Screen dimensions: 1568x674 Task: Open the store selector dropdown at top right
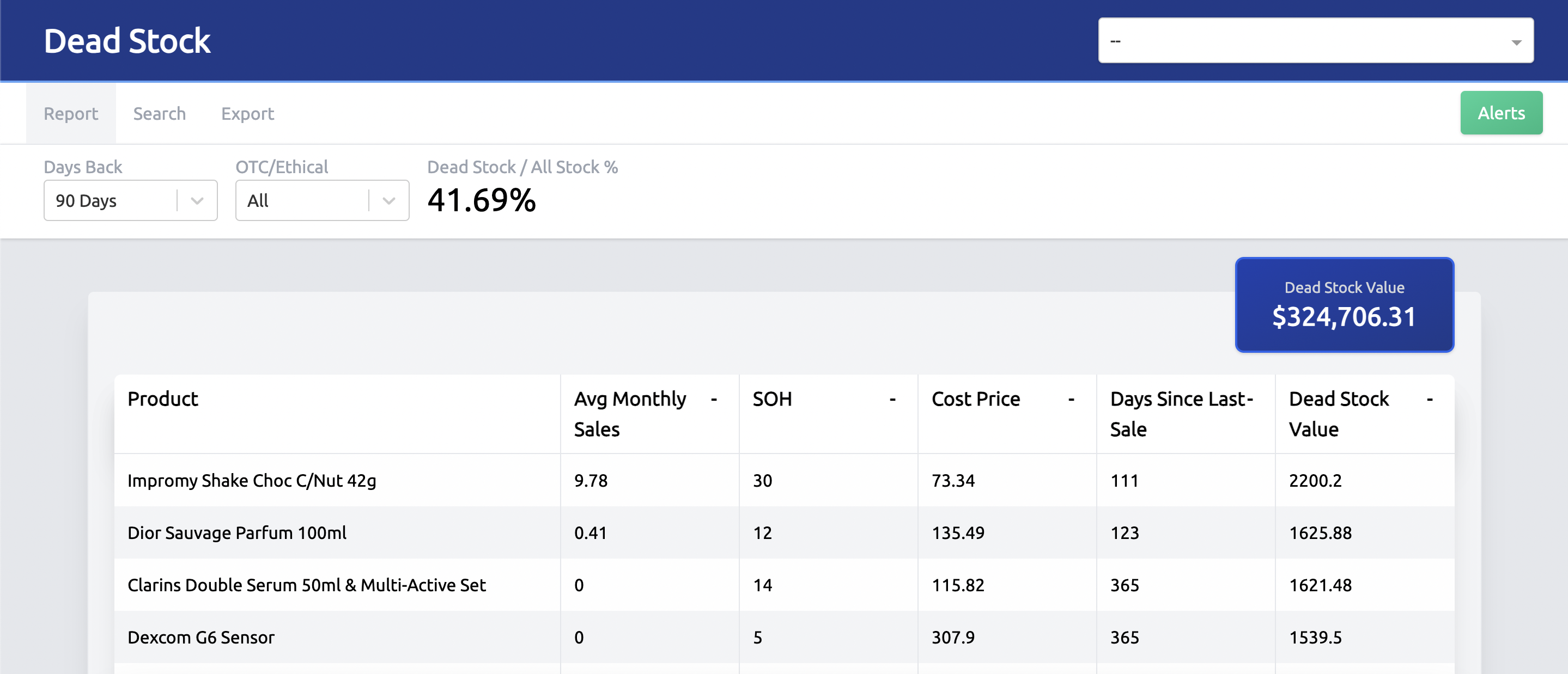[1316, 40]
